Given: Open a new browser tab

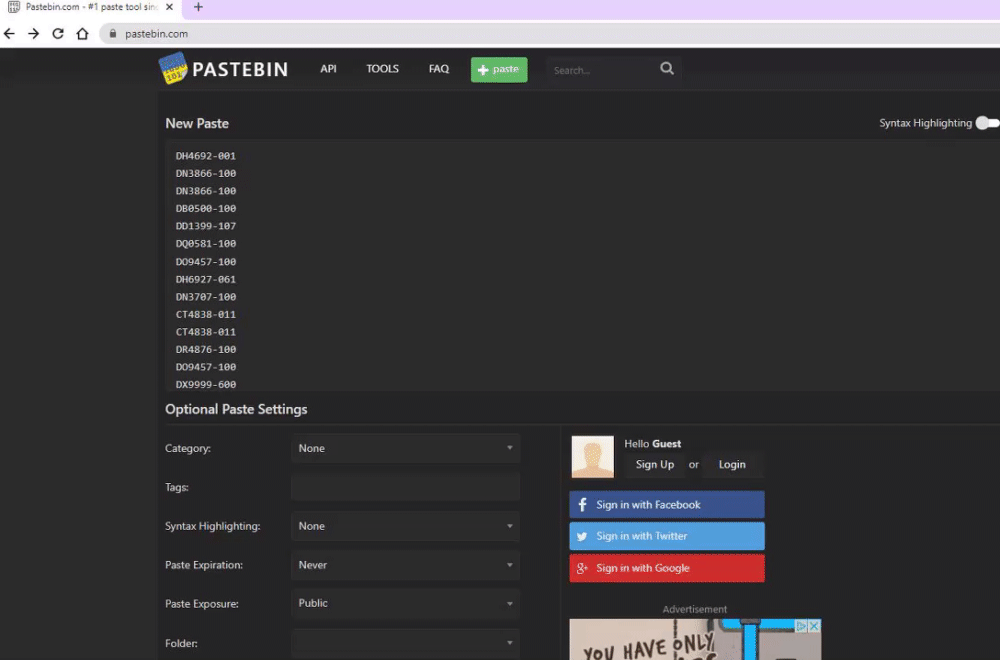Looking at the screenshot, I should coord(198,7).
